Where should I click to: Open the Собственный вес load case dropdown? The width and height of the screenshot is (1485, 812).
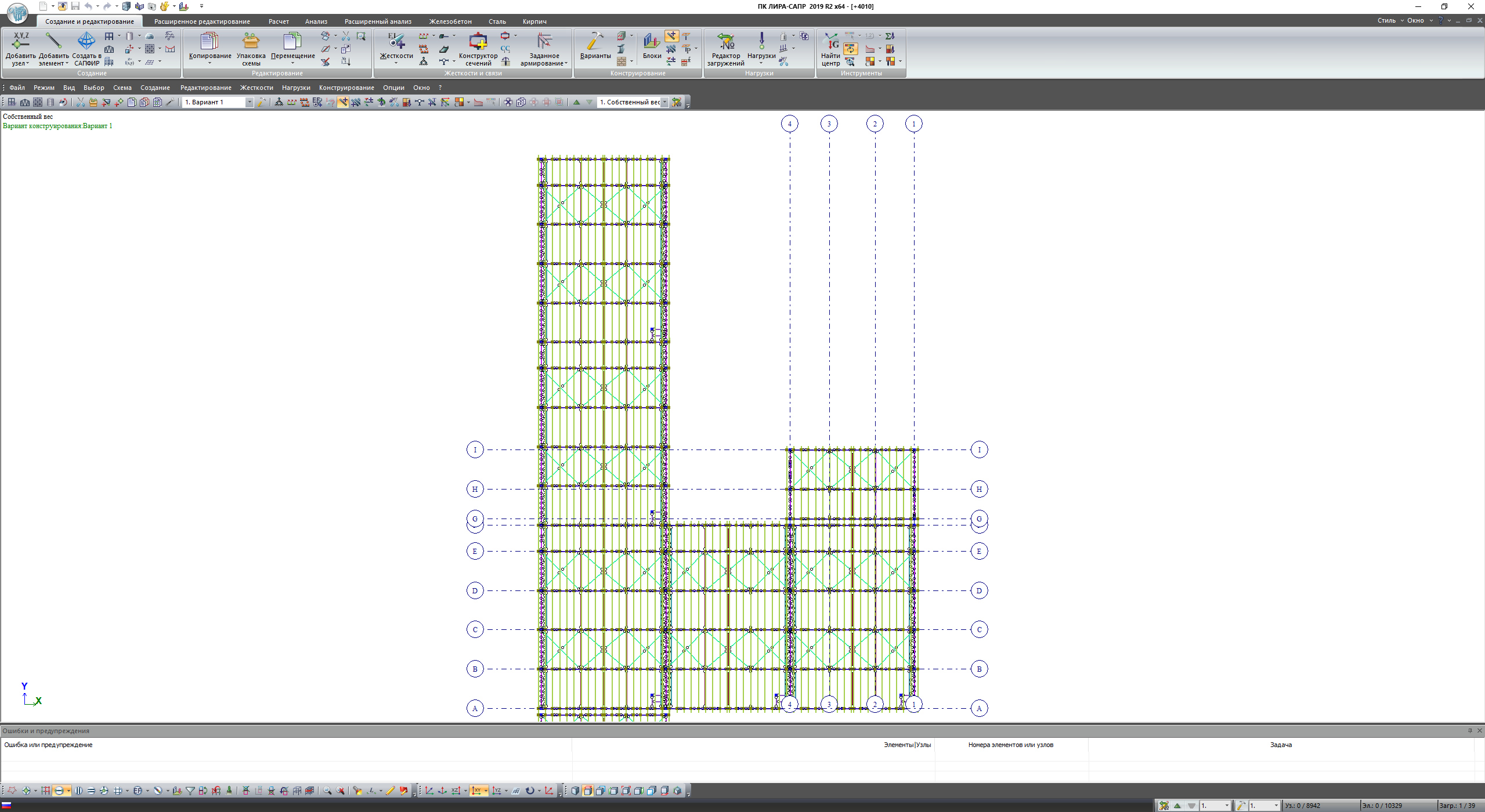664,102
